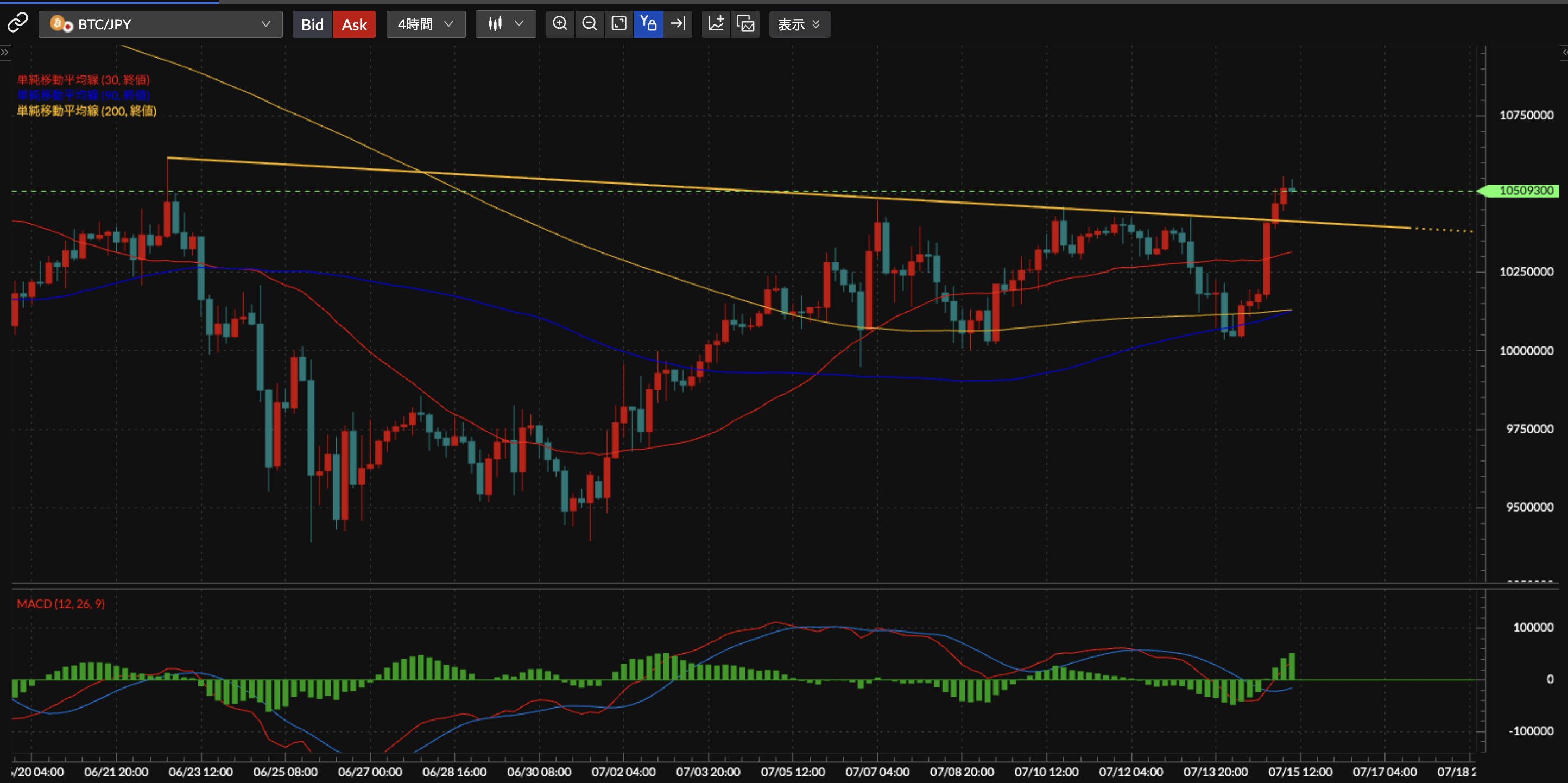Click the 07/08 20:00 time axis label
Screen dimensions: 1568x783
point(962,772)
